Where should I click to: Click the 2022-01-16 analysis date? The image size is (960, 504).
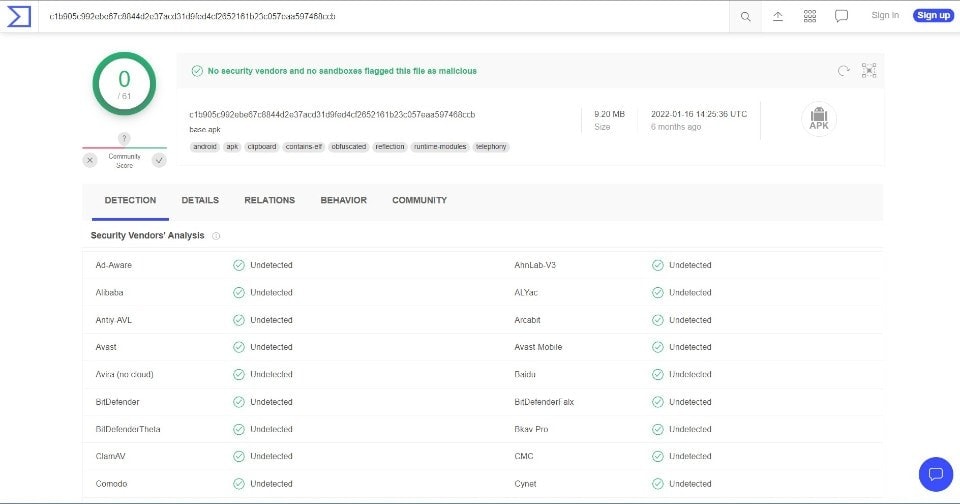click(699, 115)
